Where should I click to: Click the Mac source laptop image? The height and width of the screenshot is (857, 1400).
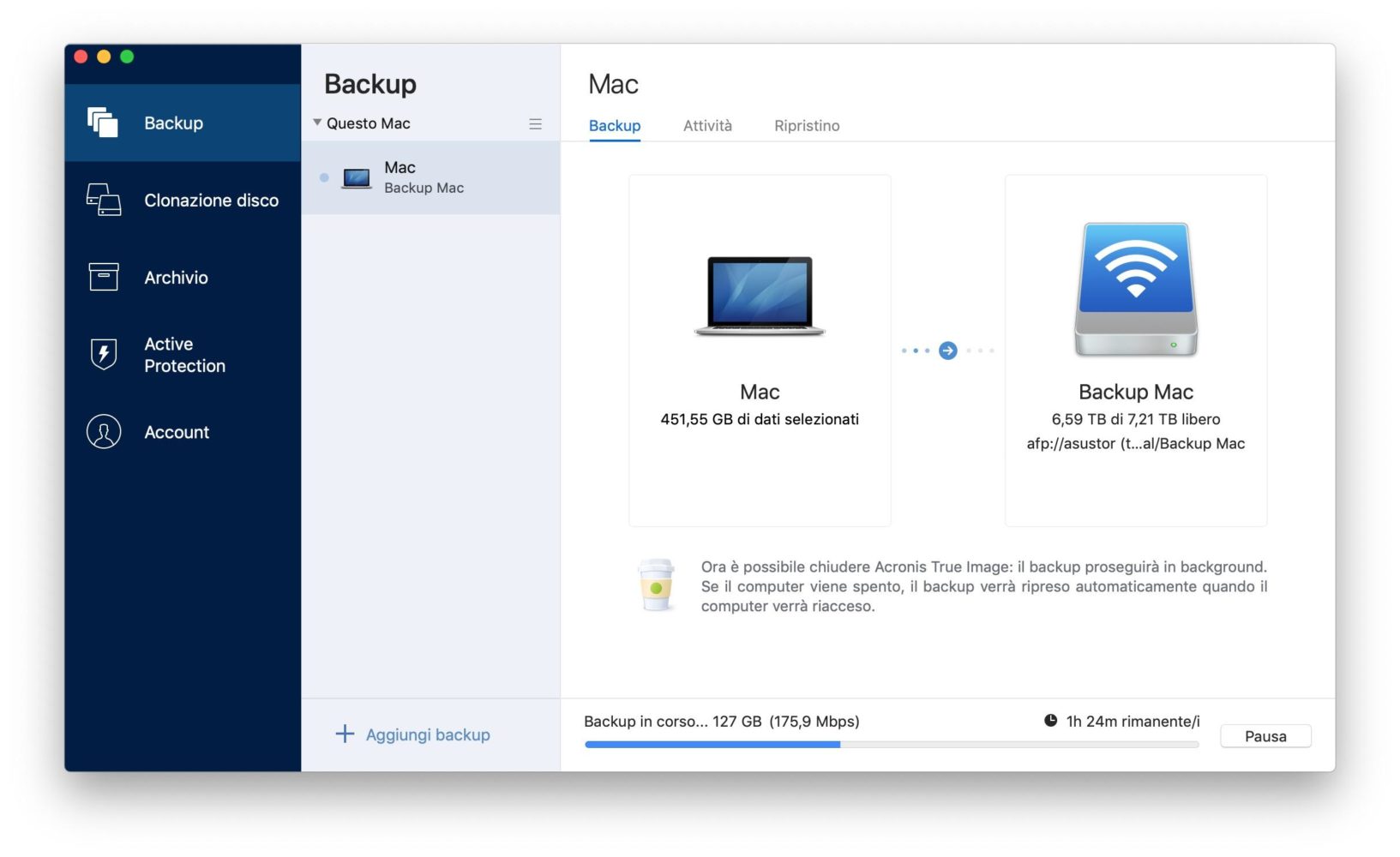click(760, 296)
